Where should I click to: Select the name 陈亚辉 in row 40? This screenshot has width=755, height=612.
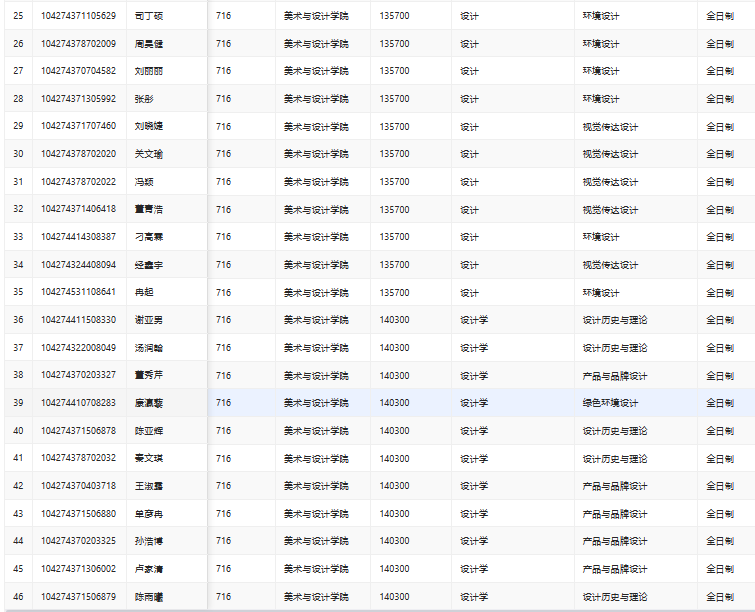[149, 431]
